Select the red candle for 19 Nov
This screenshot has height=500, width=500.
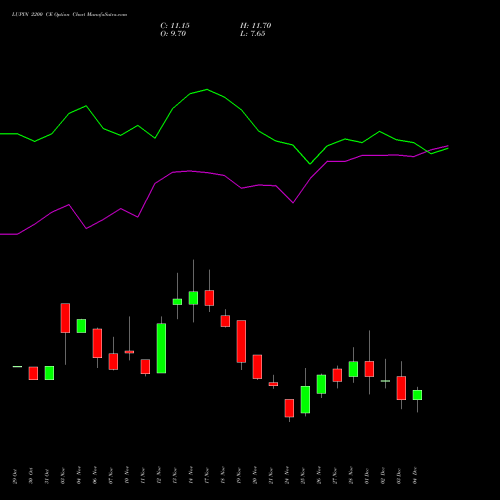241,341
